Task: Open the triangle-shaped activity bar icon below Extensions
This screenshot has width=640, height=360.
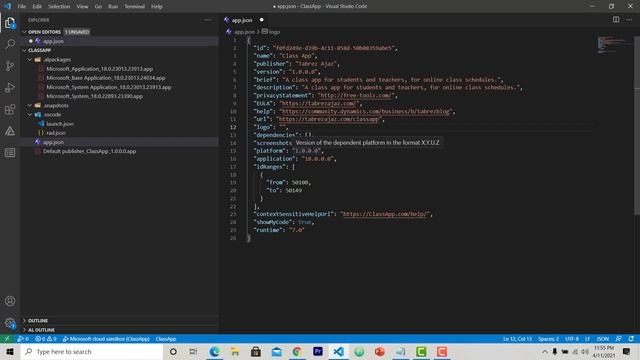Action: coord(10,131)
